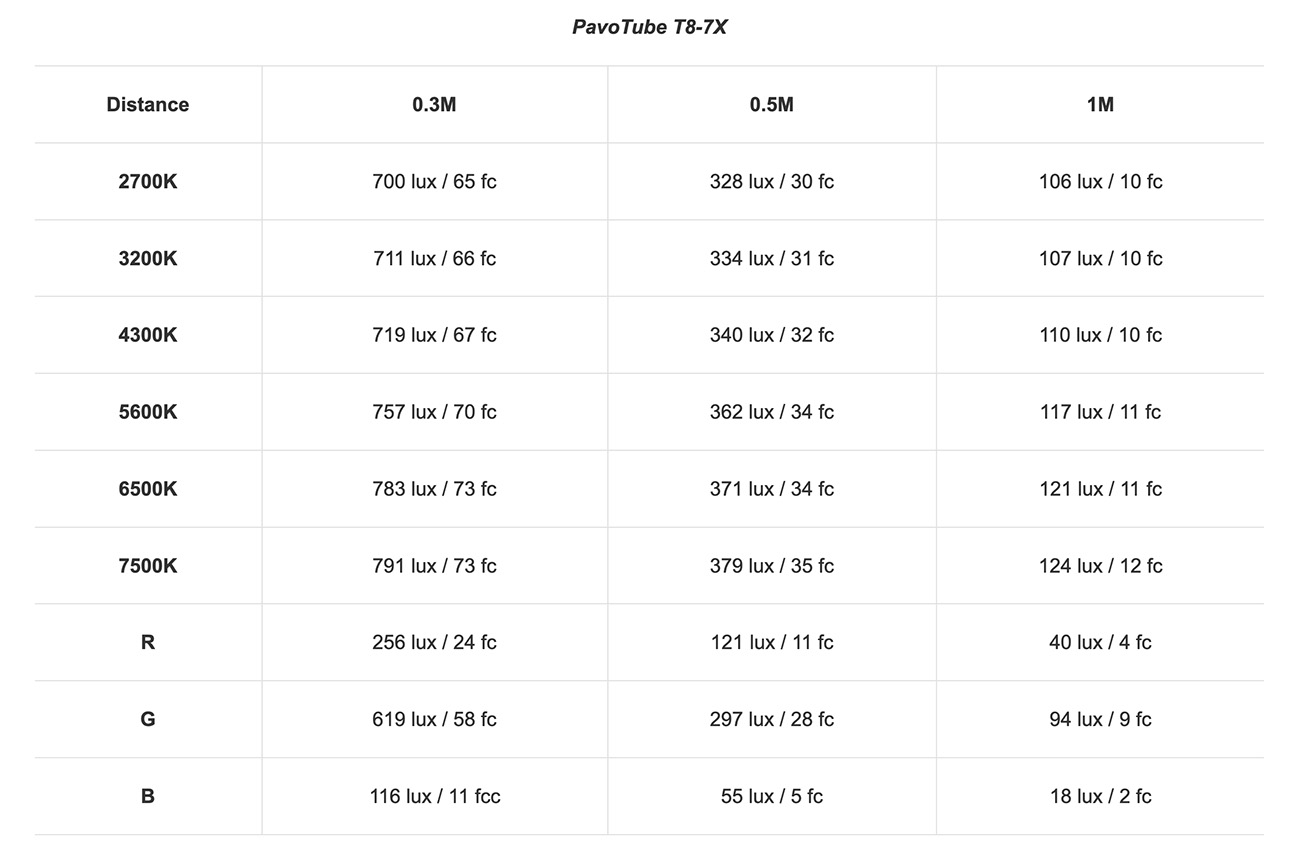Screen dimensions: 1300x864
Task: Click the B row label
Action: click(x=148, y=797)
